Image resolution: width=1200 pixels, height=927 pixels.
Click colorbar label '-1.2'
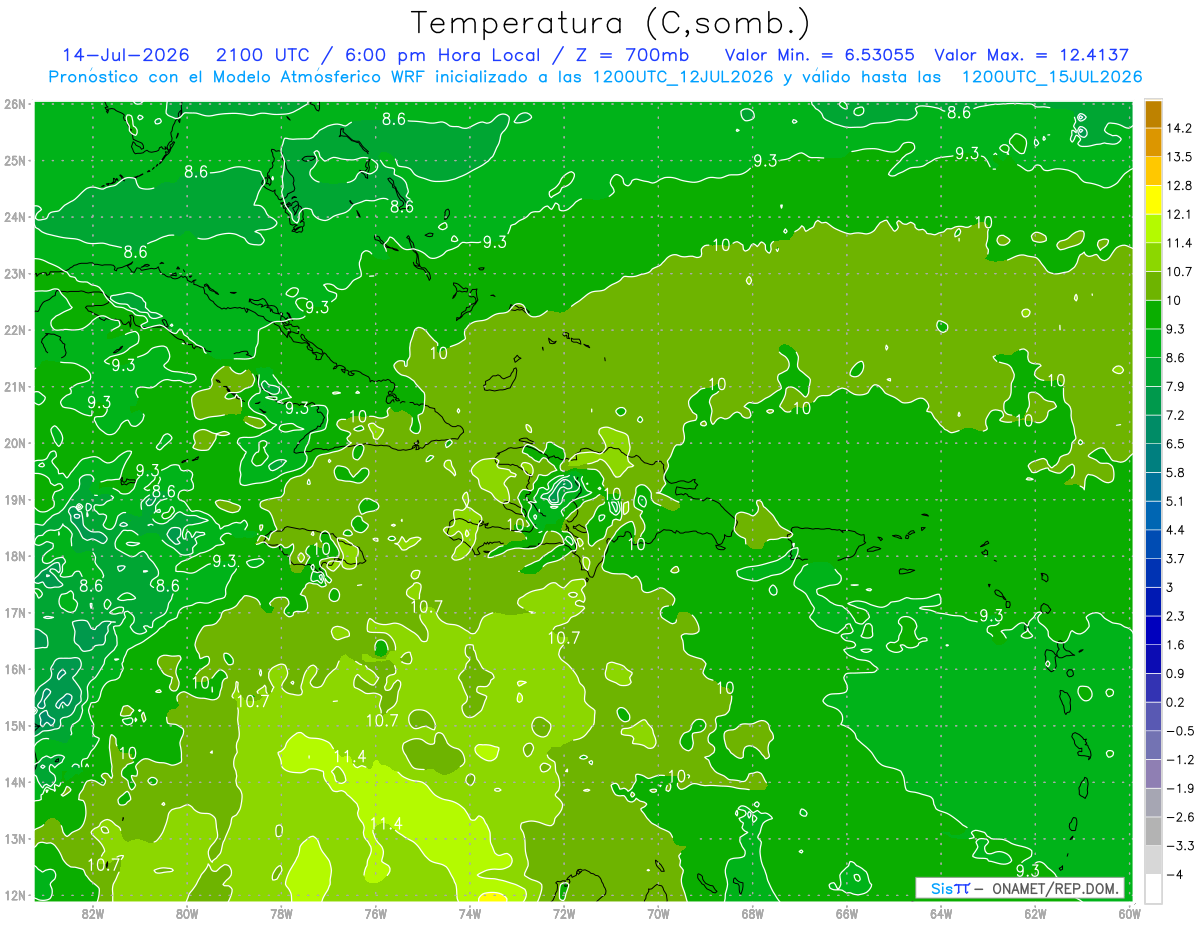(1180, 759)
